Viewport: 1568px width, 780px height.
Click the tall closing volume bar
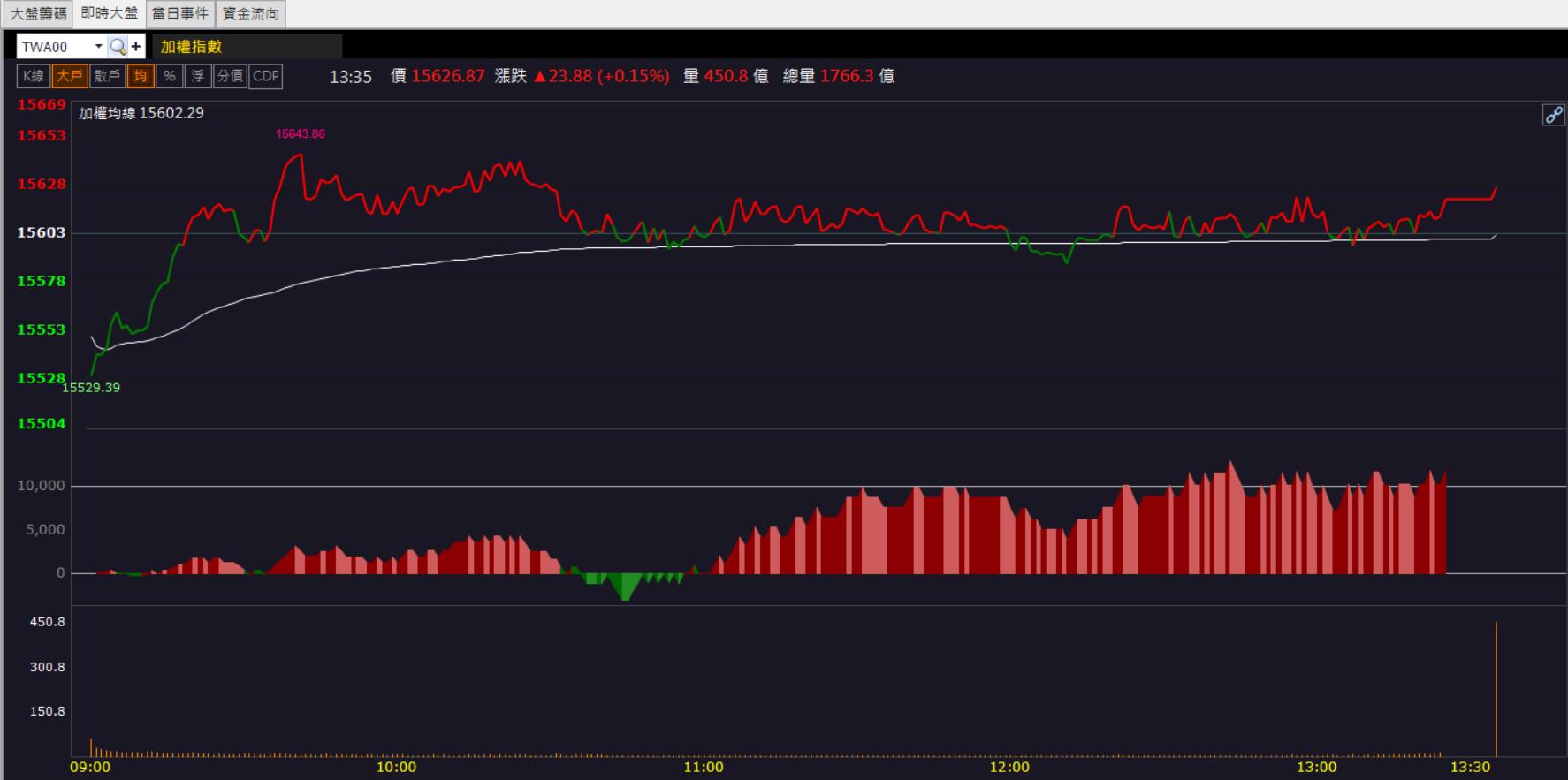(x=1496, y=689)
